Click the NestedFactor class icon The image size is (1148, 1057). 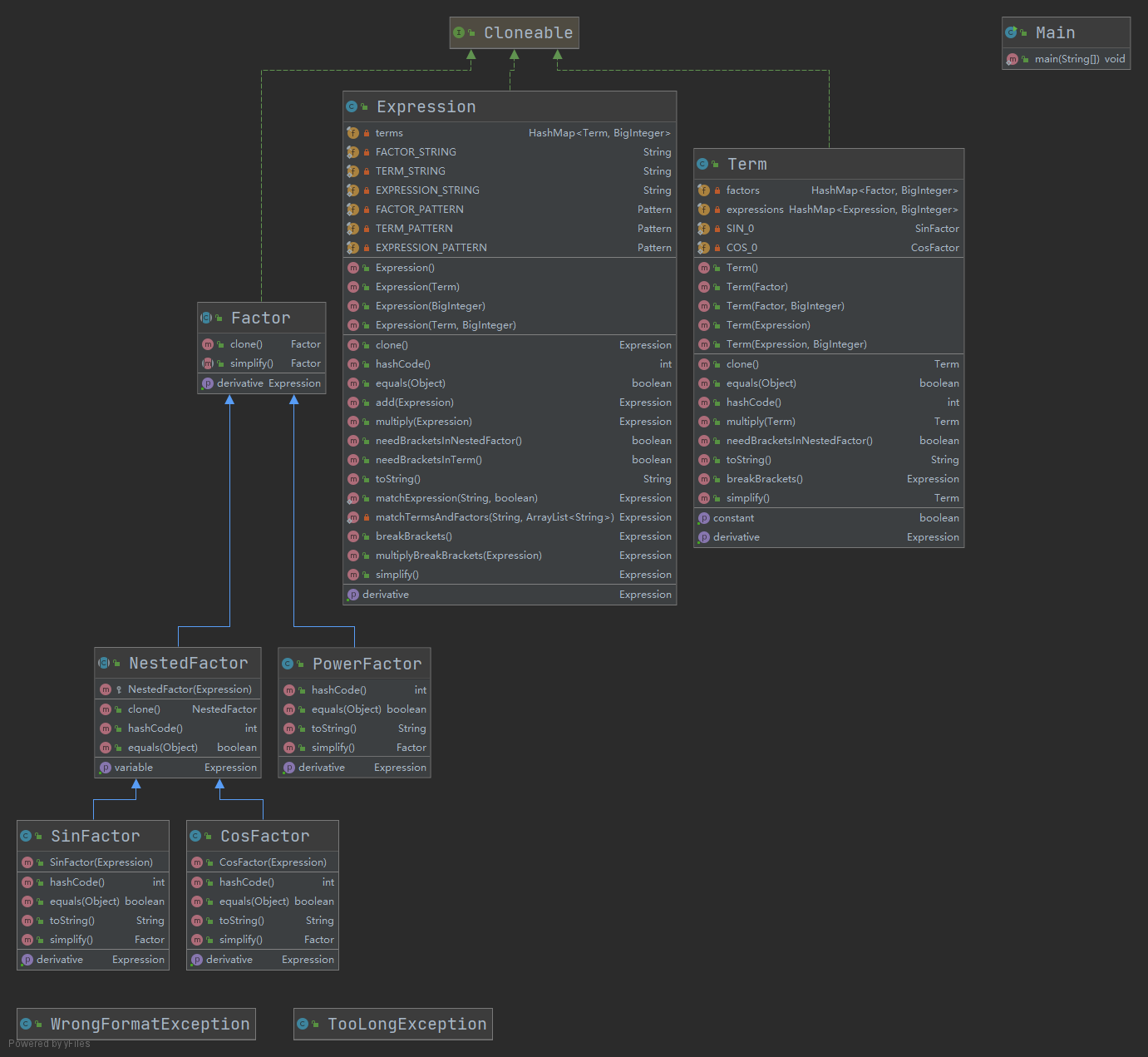pyautogui.click(x=104, y=663)
